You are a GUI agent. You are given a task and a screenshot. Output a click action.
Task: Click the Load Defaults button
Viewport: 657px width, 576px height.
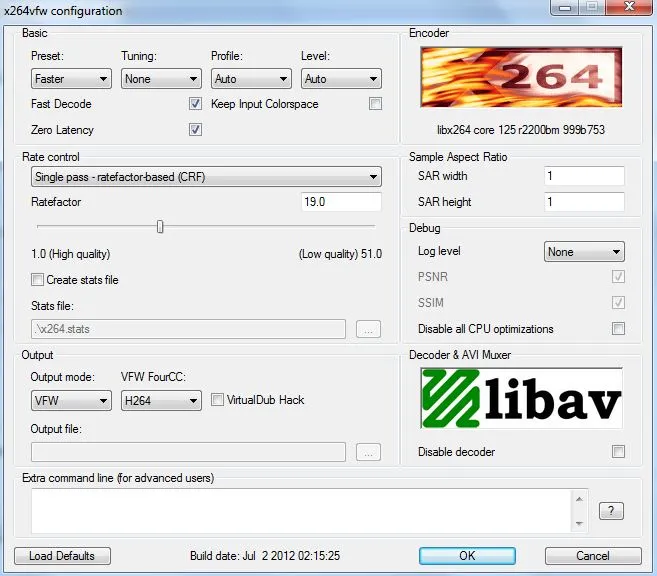coord(62,556)
